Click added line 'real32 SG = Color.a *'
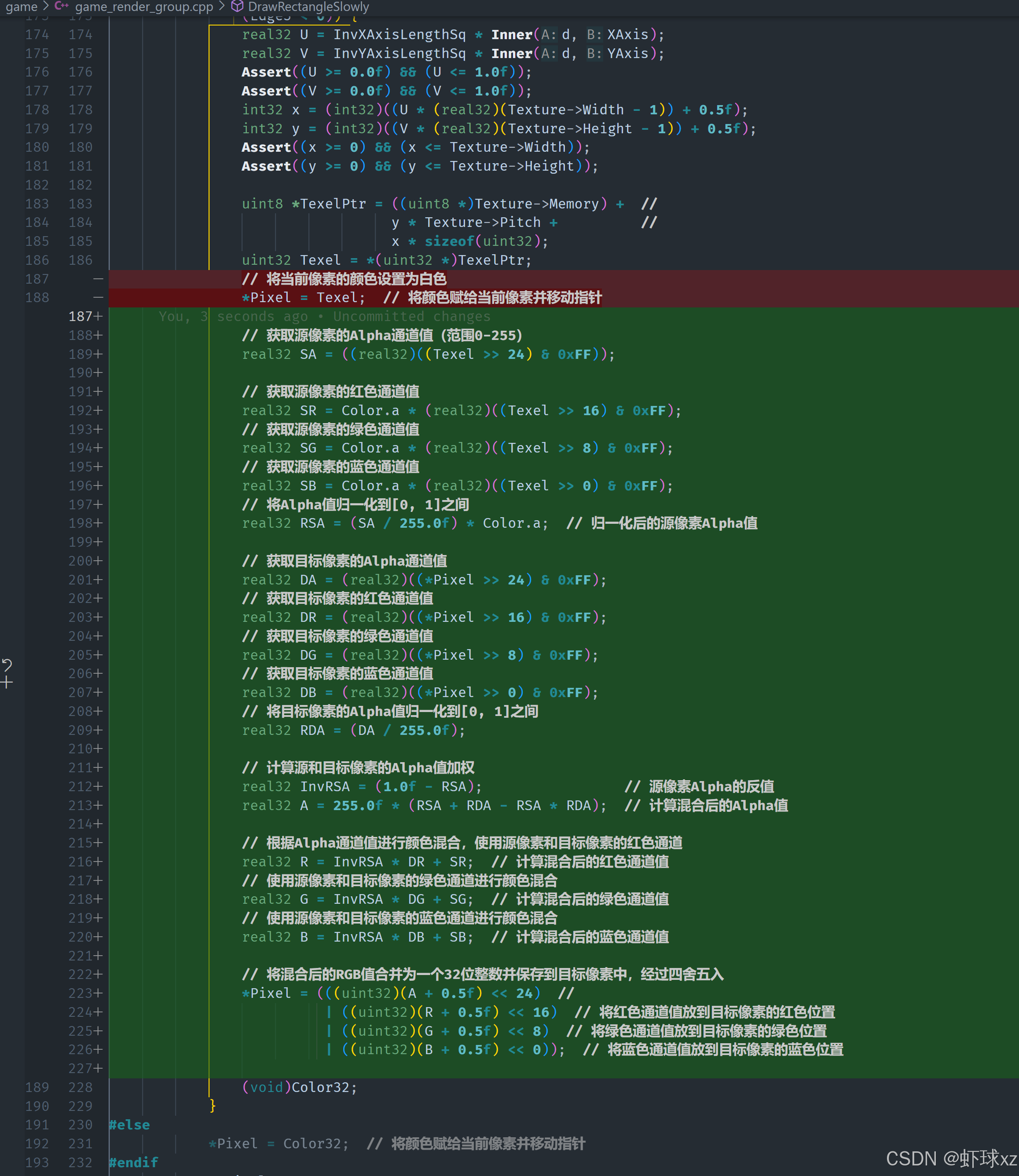Image resolution: width=1019 pixels, height=1176 pixels. coord(457,448)
